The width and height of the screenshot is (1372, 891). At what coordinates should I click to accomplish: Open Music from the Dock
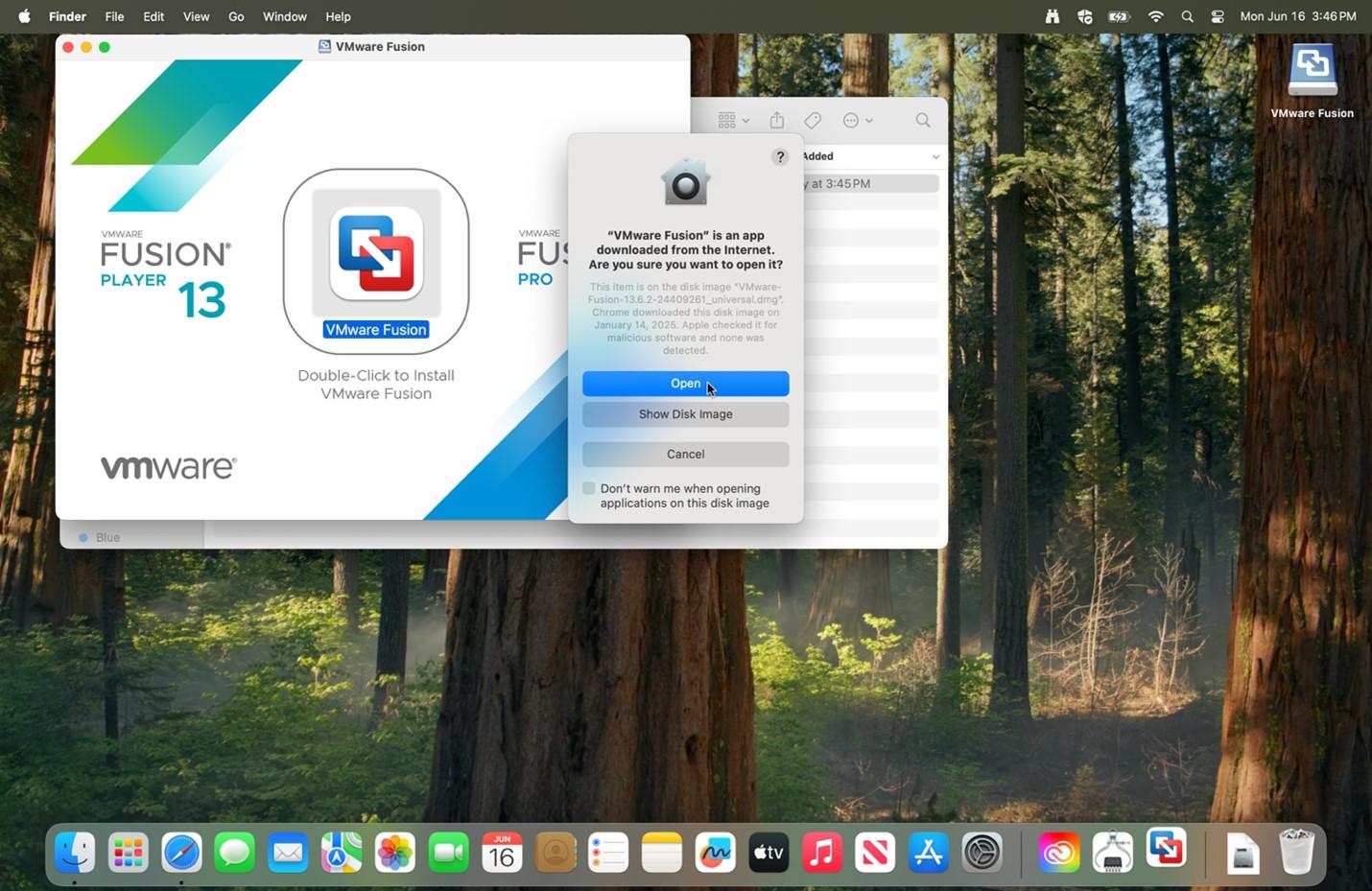pos(822,852)
